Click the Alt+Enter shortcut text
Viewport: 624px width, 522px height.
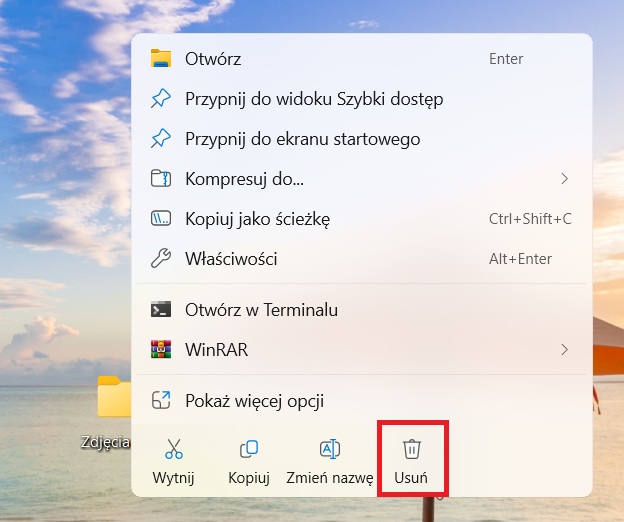520,259
